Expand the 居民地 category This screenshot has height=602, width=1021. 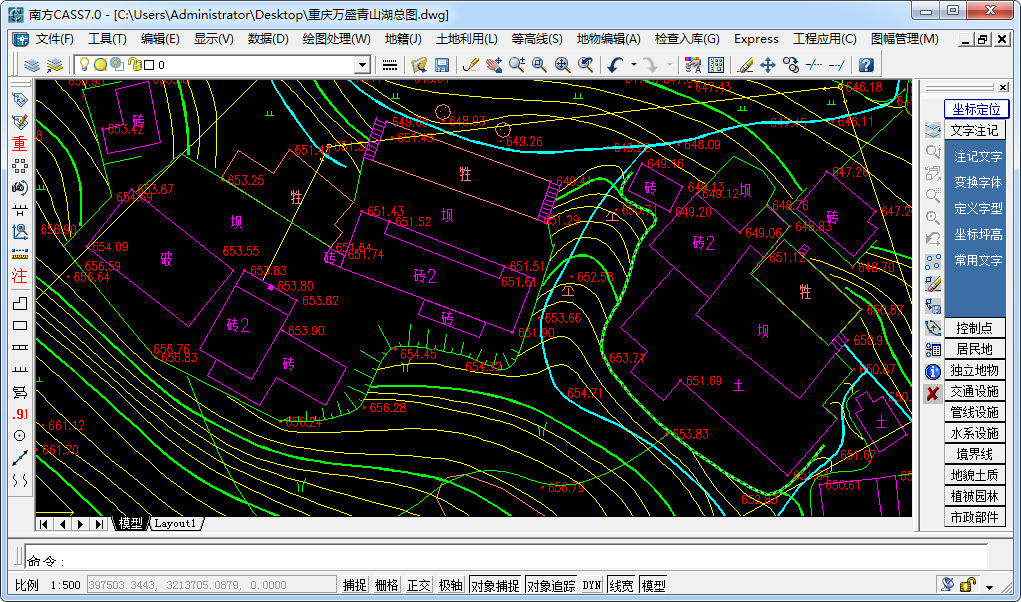974,349
